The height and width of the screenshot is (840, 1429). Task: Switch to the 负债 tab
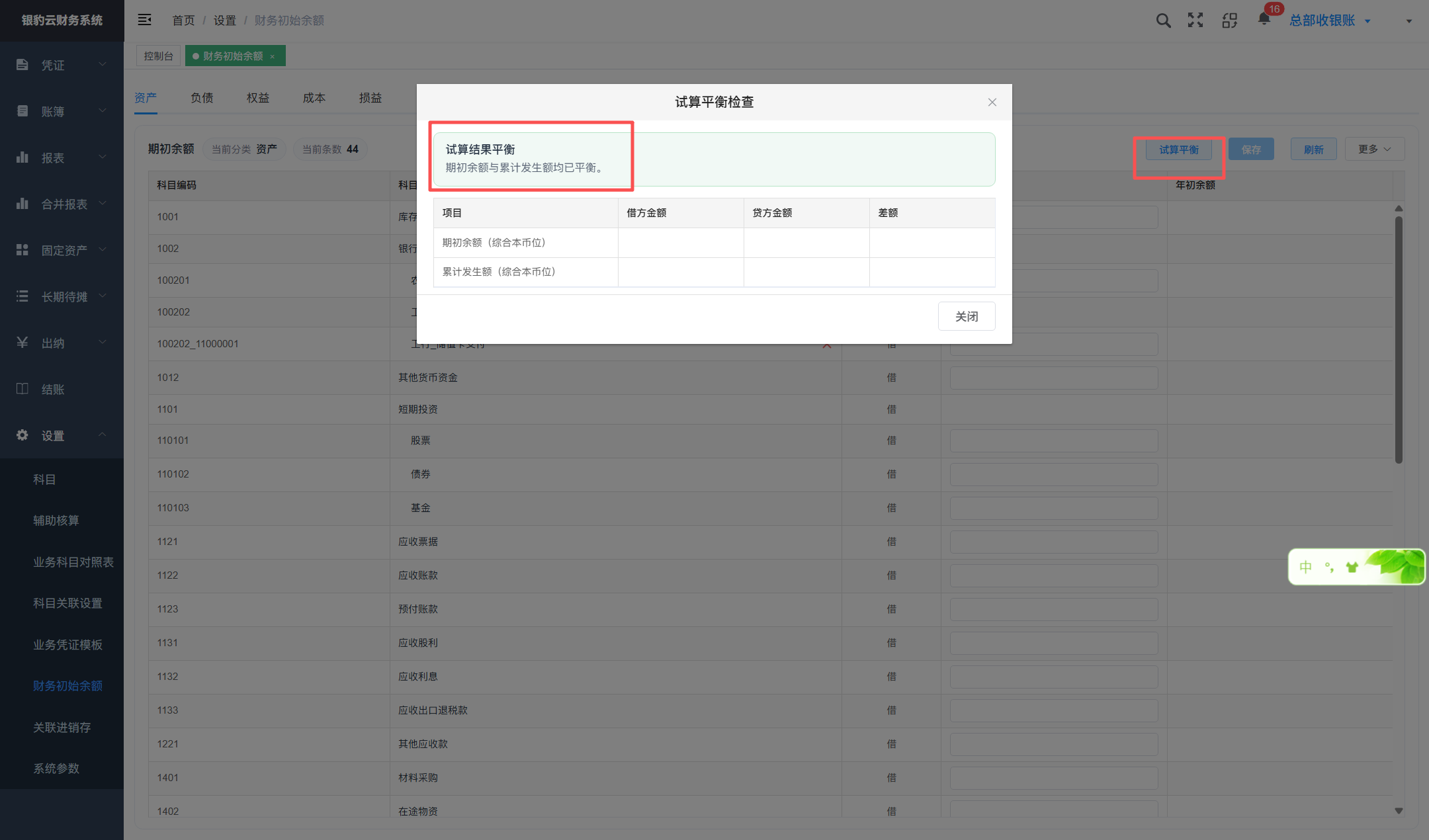[202, 98]
